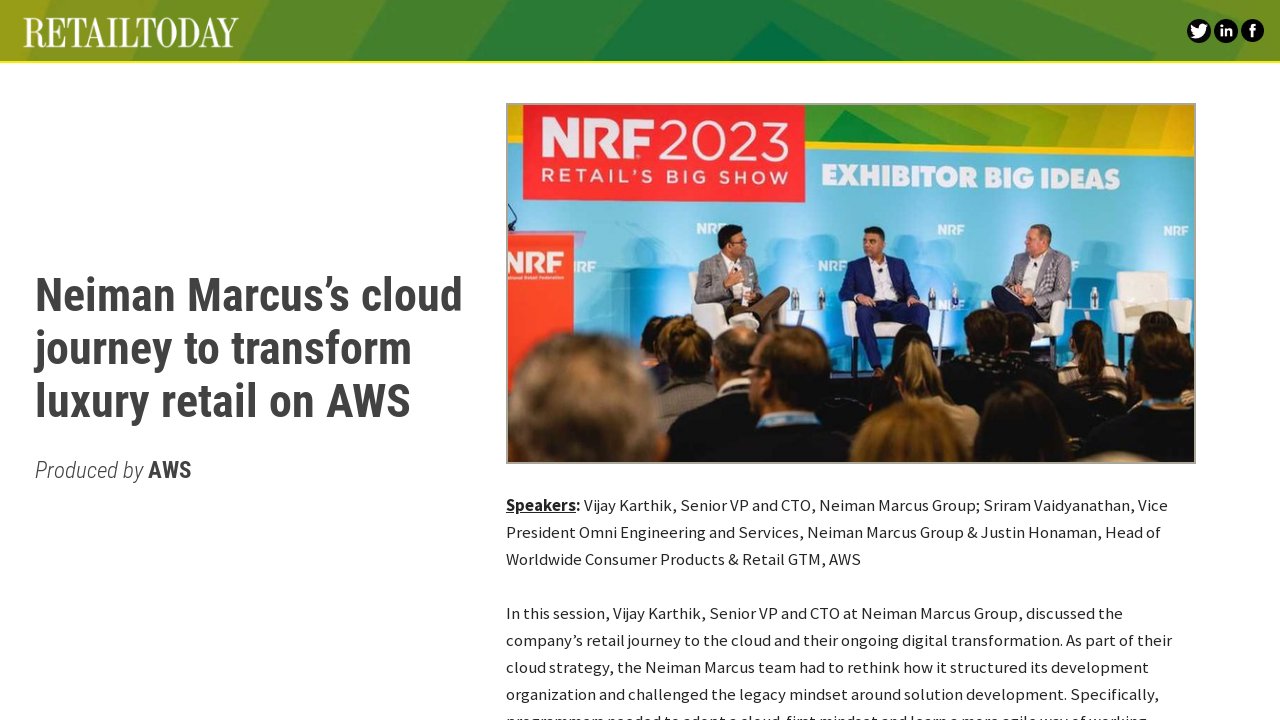Open the Twitter share icon
The image size is (1280, 720).
(x=1198, y=31)
